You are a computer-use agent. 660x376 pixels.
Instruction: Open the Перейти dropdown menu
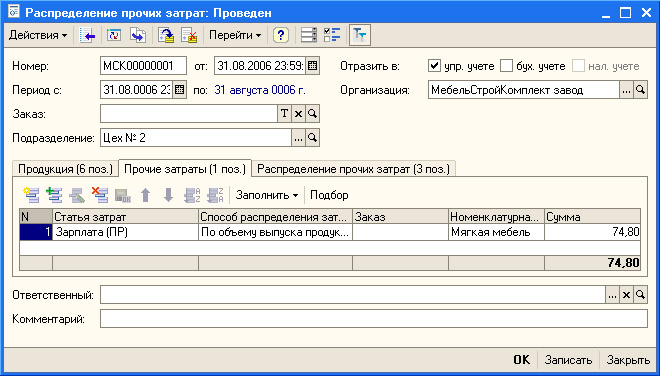(x=235, y=35)
